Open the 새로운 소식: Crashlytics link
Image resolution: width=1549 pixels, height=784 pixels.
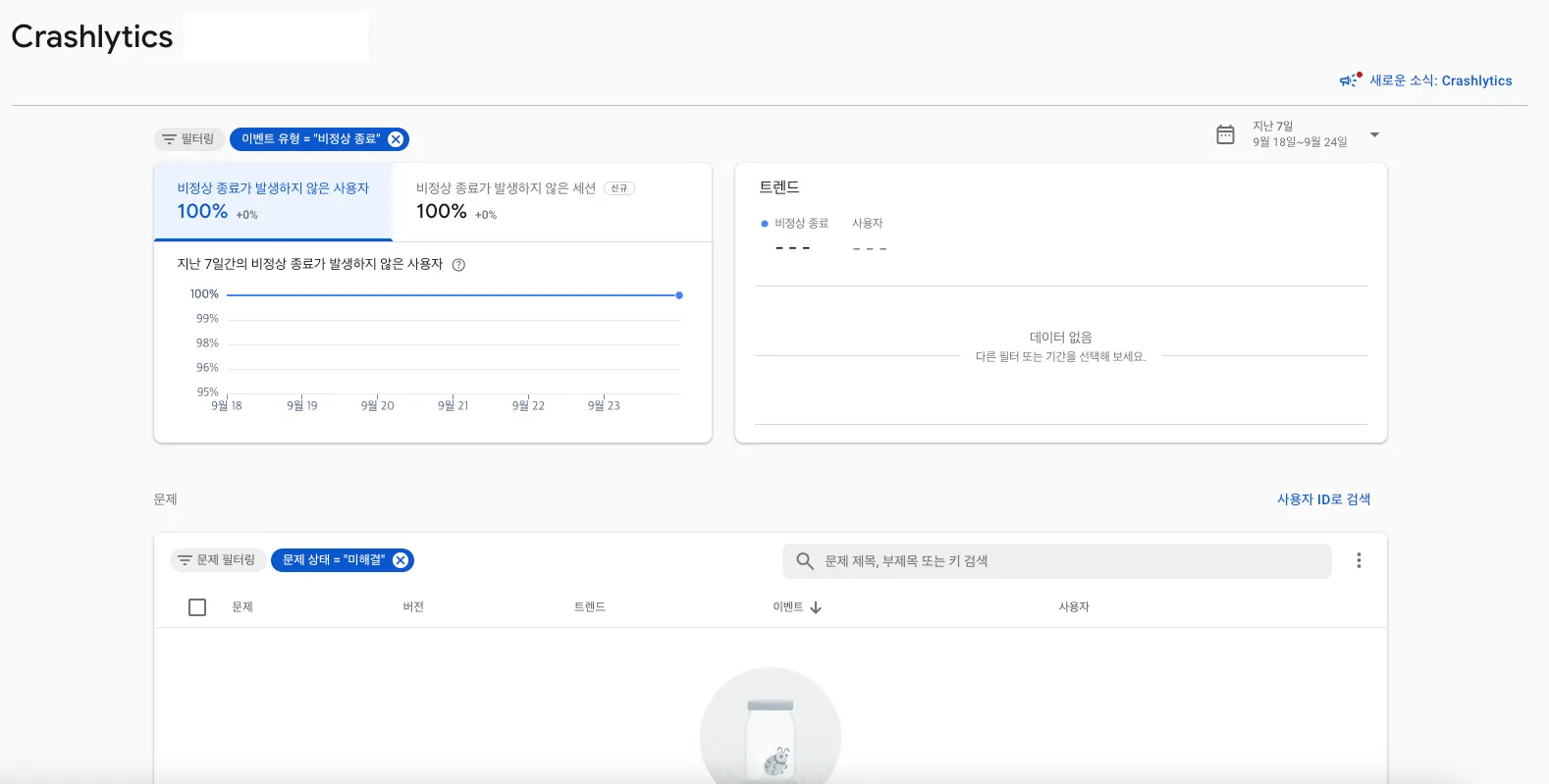point(1440,80)
